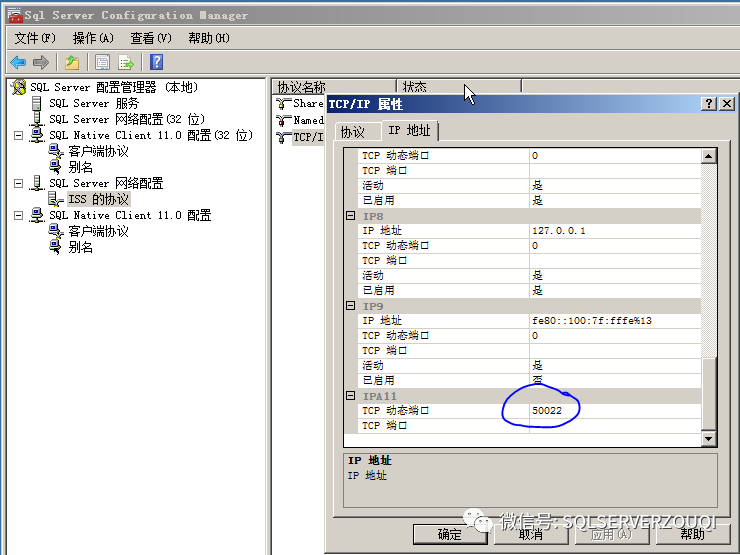
Task: Select SQL Server 配置管理器 (本地) root node
Action: [x=114, y=87]
